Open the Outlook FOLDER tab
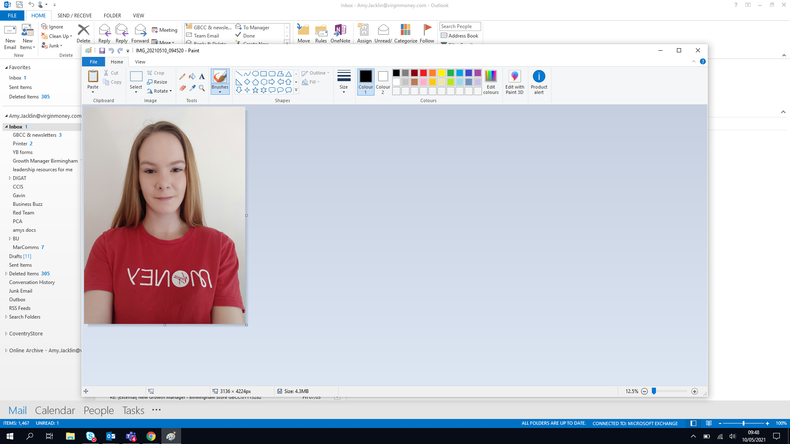This screenshot has height=444, width=790. [112, 16]
